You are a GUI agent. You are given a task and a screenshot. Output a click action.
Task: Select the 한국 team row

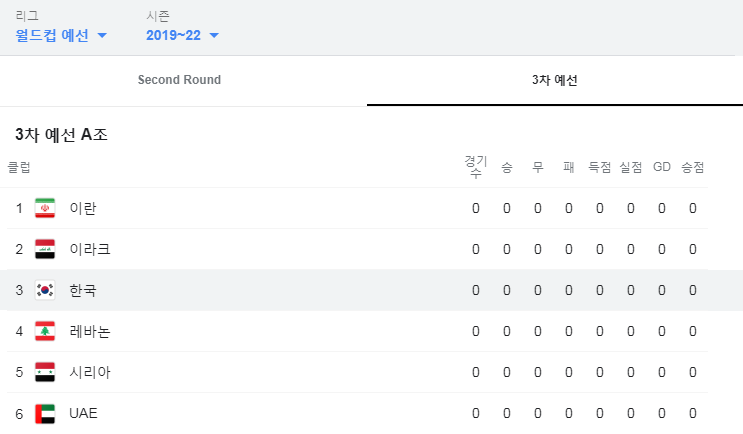372,290
